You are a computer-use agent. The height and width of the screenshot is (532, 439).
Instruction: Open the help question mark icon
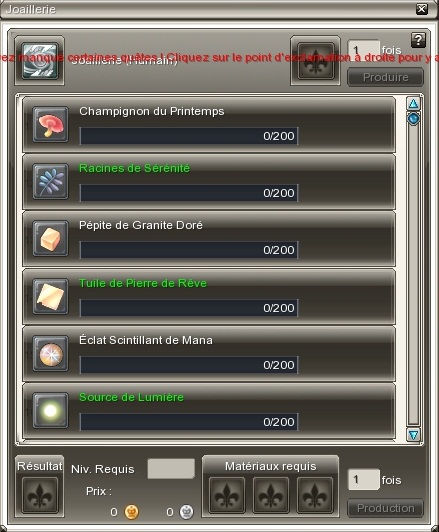tap(418, 40)
